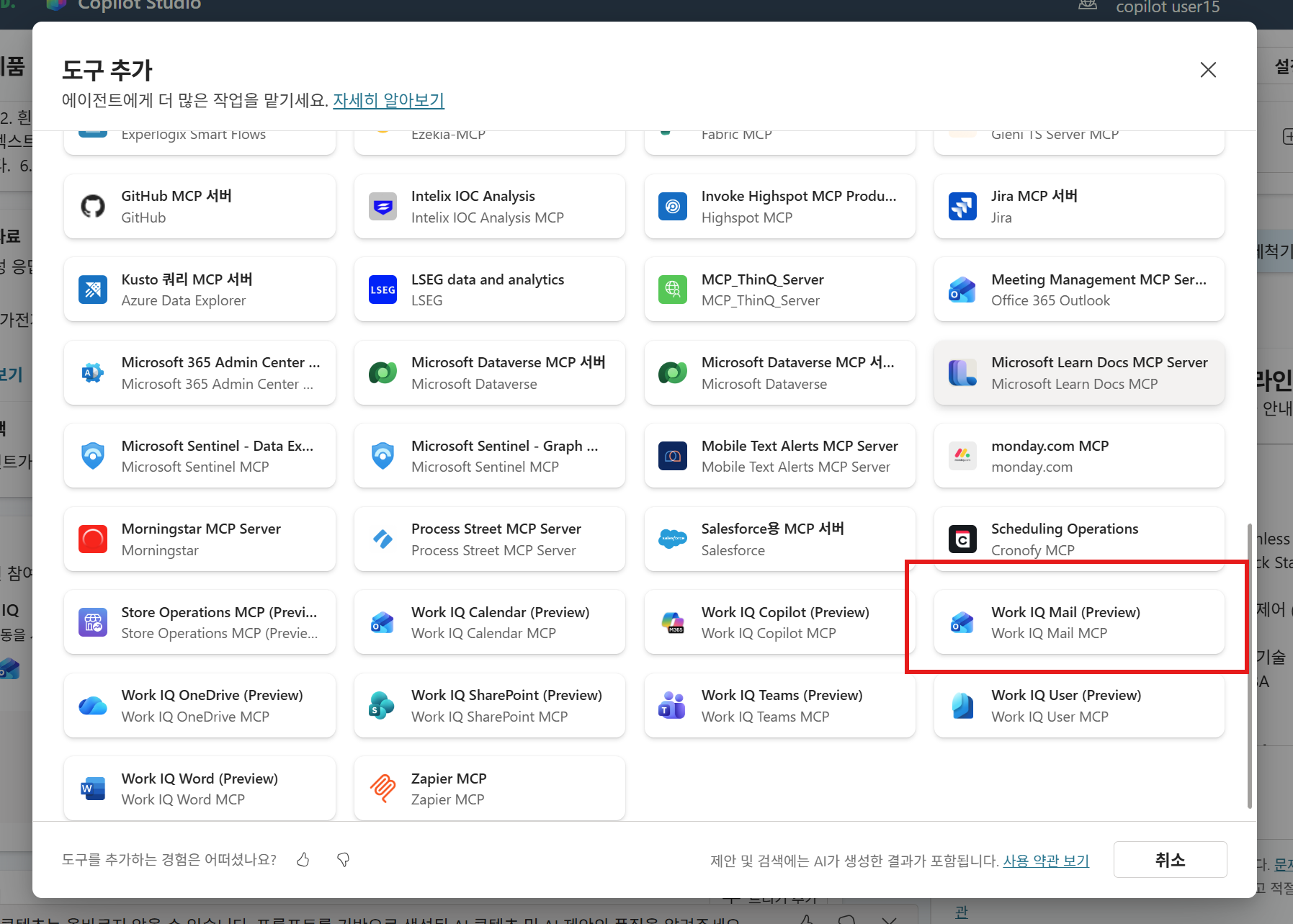The width and height of the screenshot is (1293, 924).
Task: Click the LSEG data and analytics icon
Action: tap(382, 290)
